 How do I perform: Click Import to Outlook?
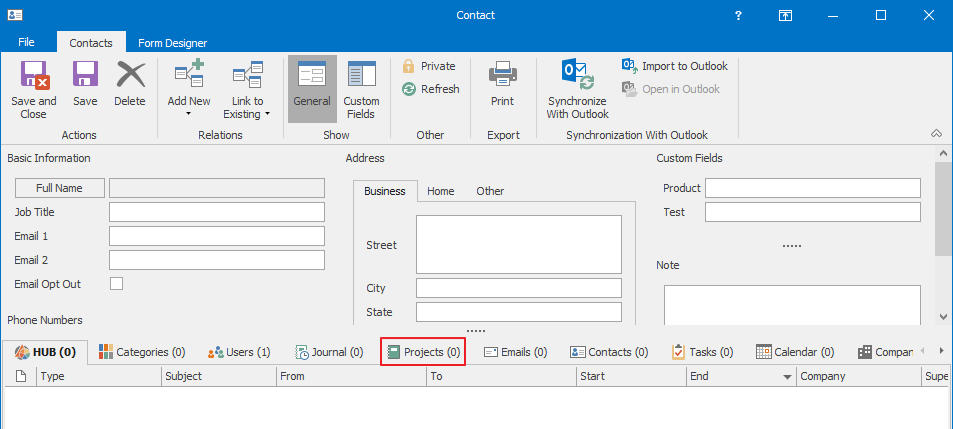pyautogui.click(x=675, y=66)
